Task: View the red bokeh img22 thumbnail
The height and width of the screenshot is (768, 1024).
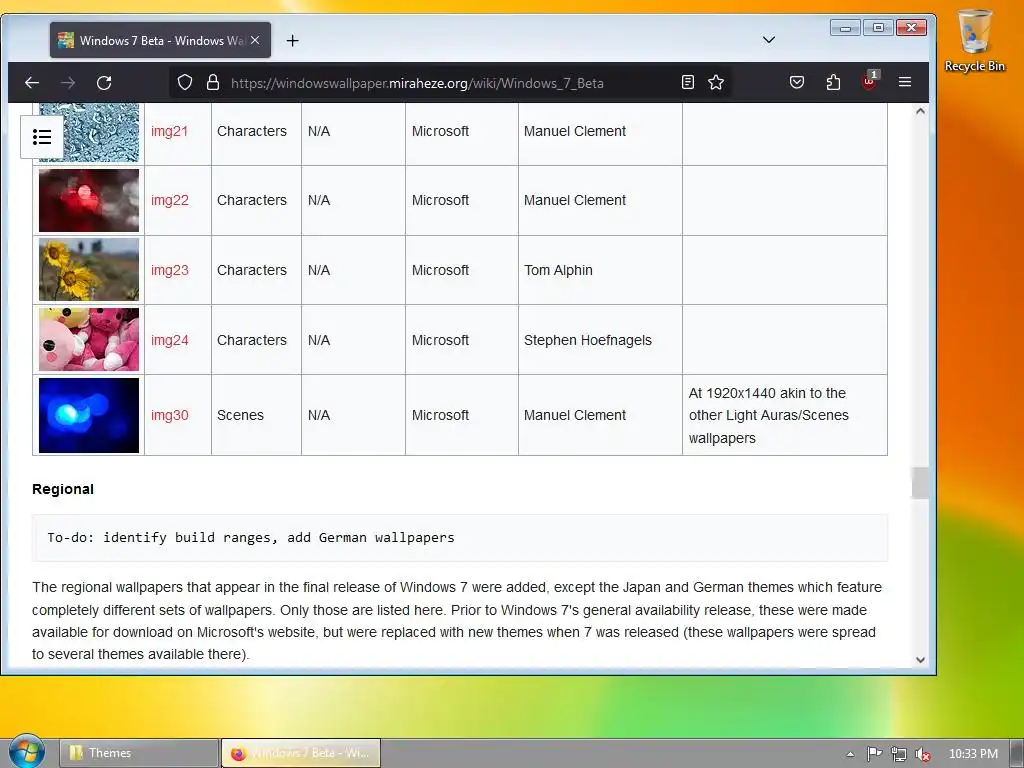Action: [x=89, y=200]
